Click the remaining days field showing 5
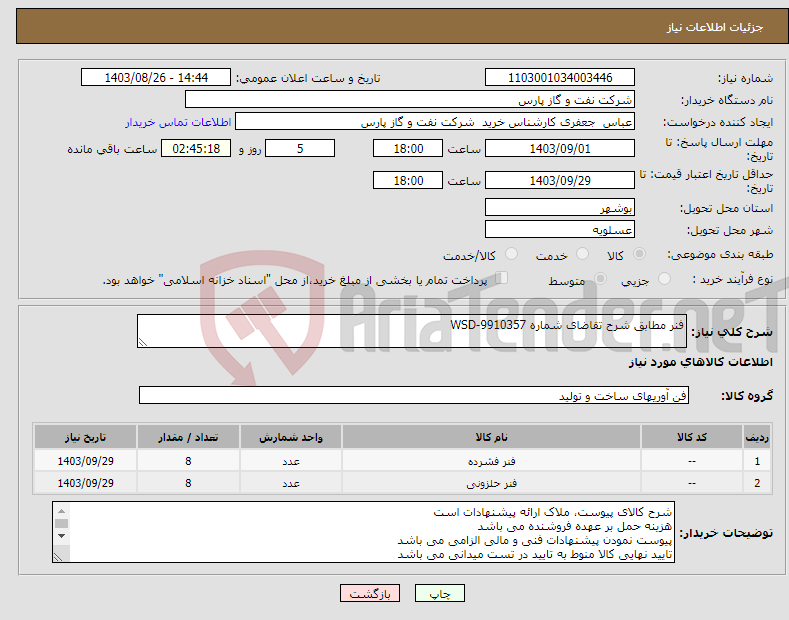The height and width of the screenshot is (620, 789). coord(300,148)
